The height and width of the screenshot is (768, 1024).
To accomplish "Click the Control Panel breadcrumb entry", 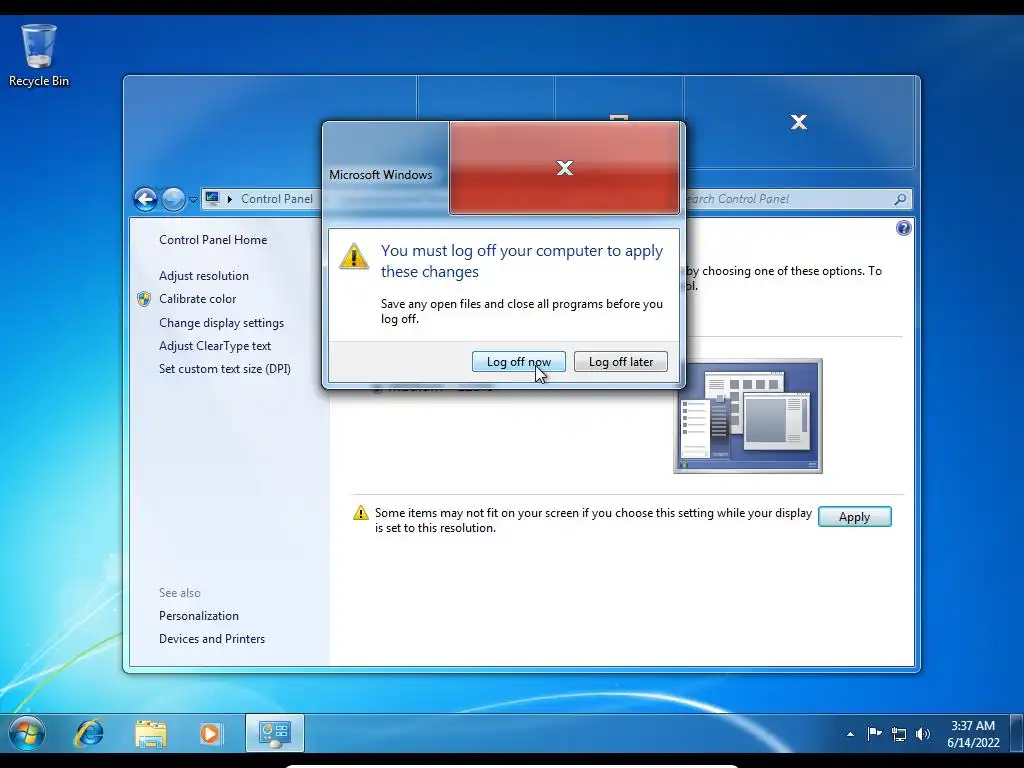I will (277, 199).
